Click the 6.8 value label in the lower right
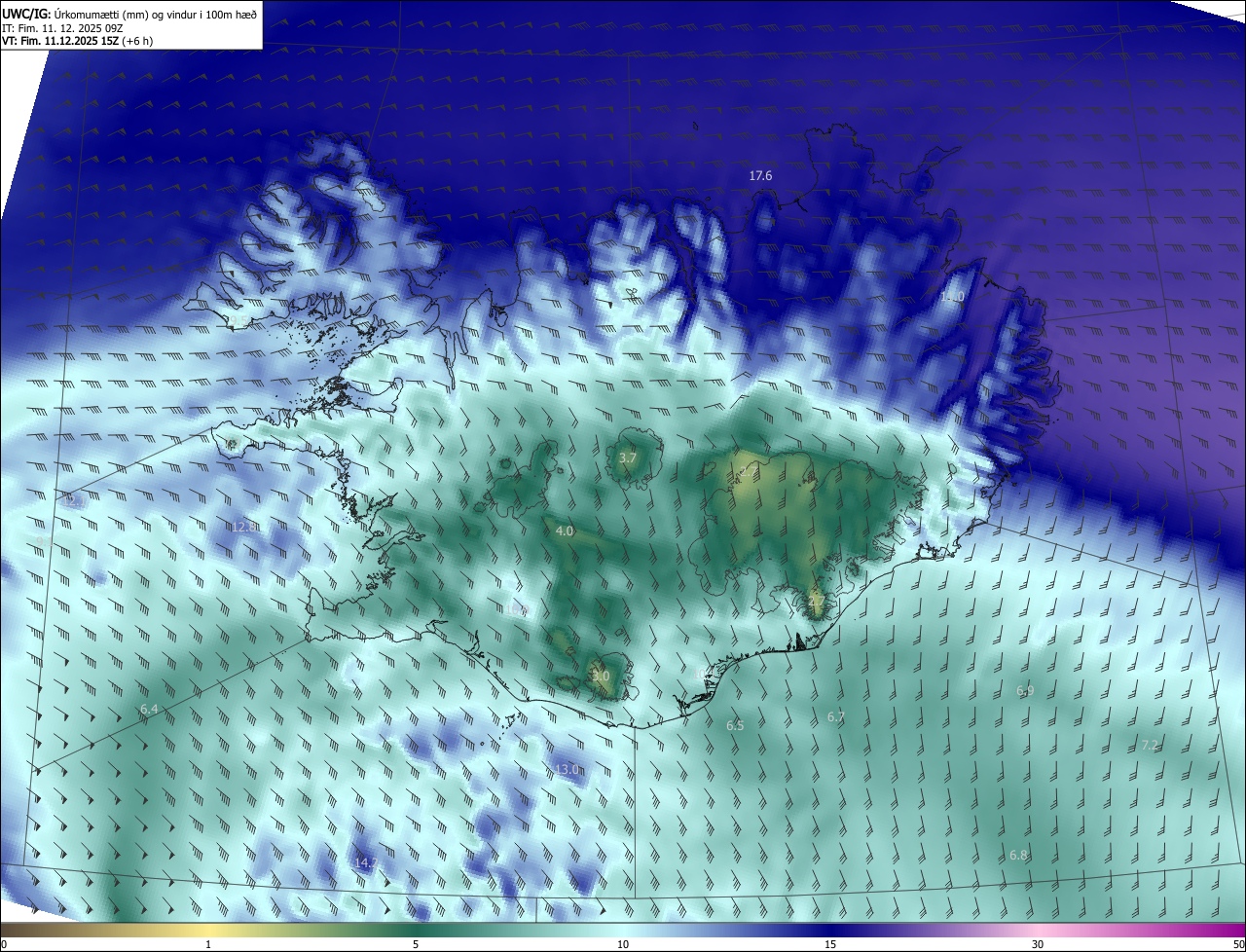This screenshot has height=952, width=1246. coord(1018,856)
